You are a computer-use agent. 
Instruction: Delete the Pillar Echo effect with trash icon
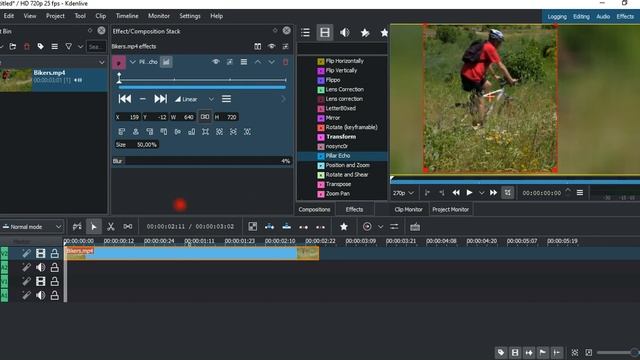point(285,62)
